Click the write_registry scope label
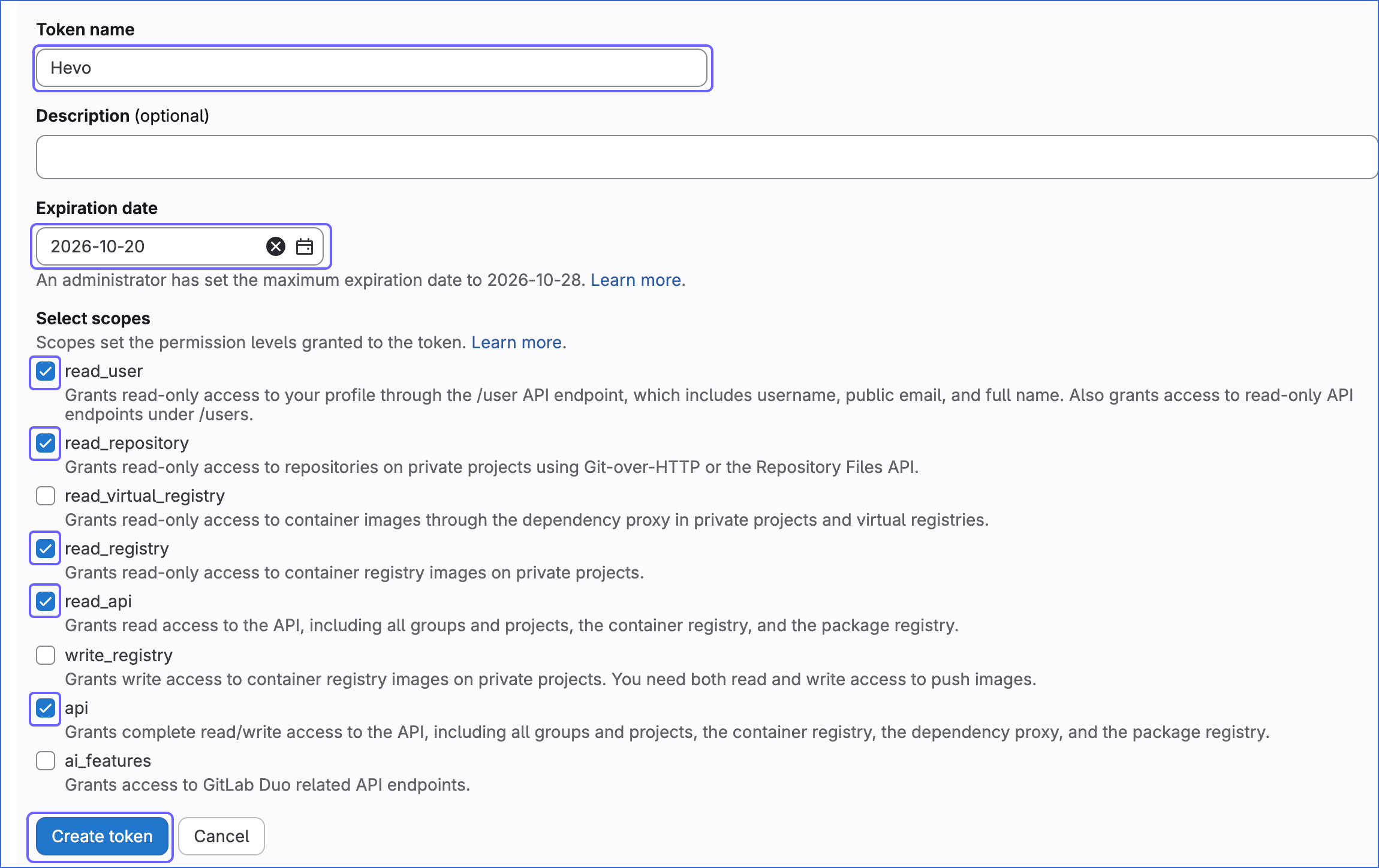 118,655
